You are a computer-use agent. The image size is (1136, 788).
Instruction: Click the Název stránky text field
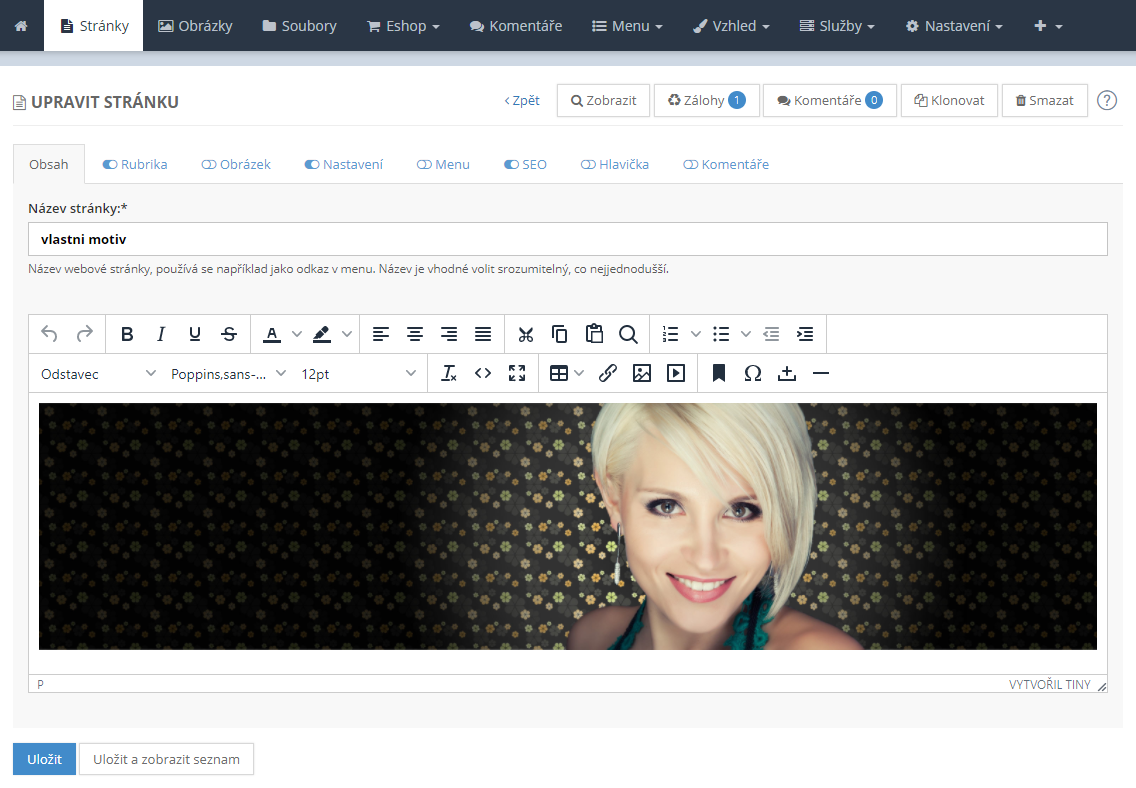click(568, 239)
